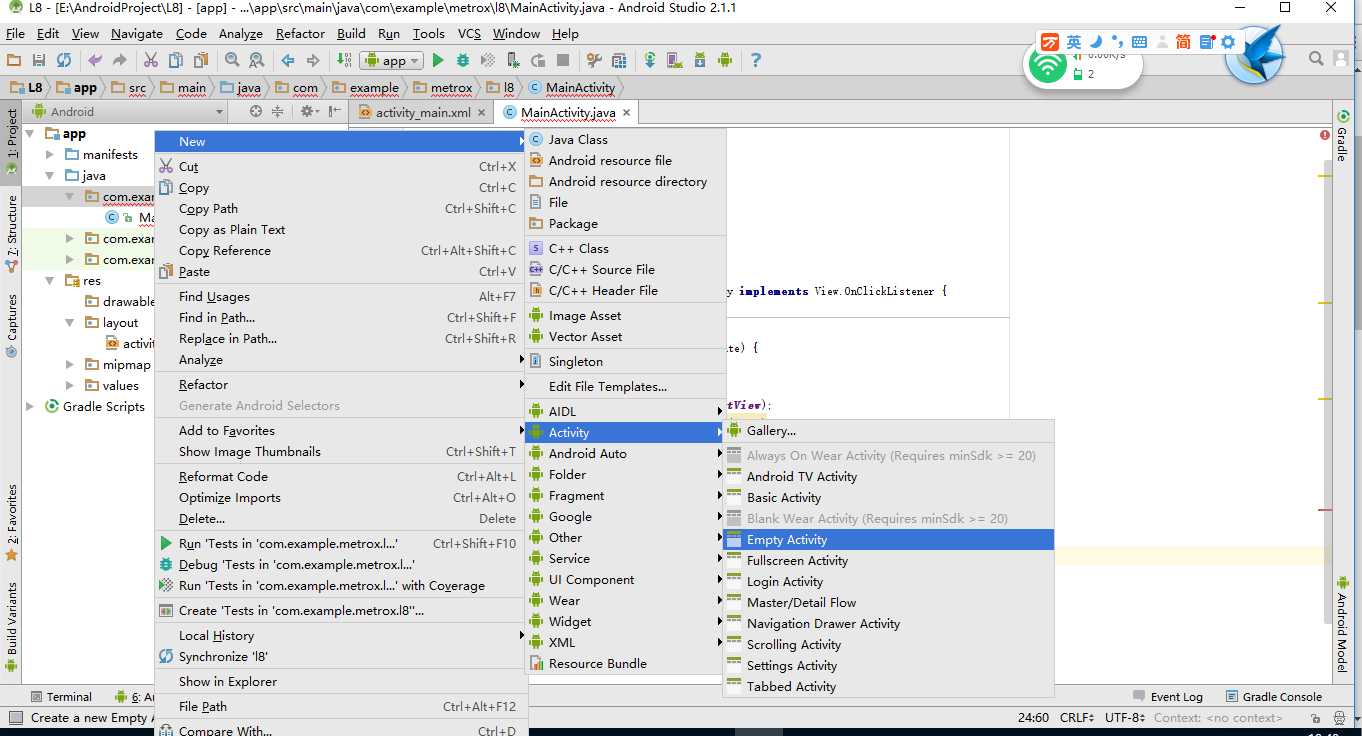This screenshot has width=1362, height=736.
Task: Switch to the activity_main.xml tab
Action: (422, 113)
